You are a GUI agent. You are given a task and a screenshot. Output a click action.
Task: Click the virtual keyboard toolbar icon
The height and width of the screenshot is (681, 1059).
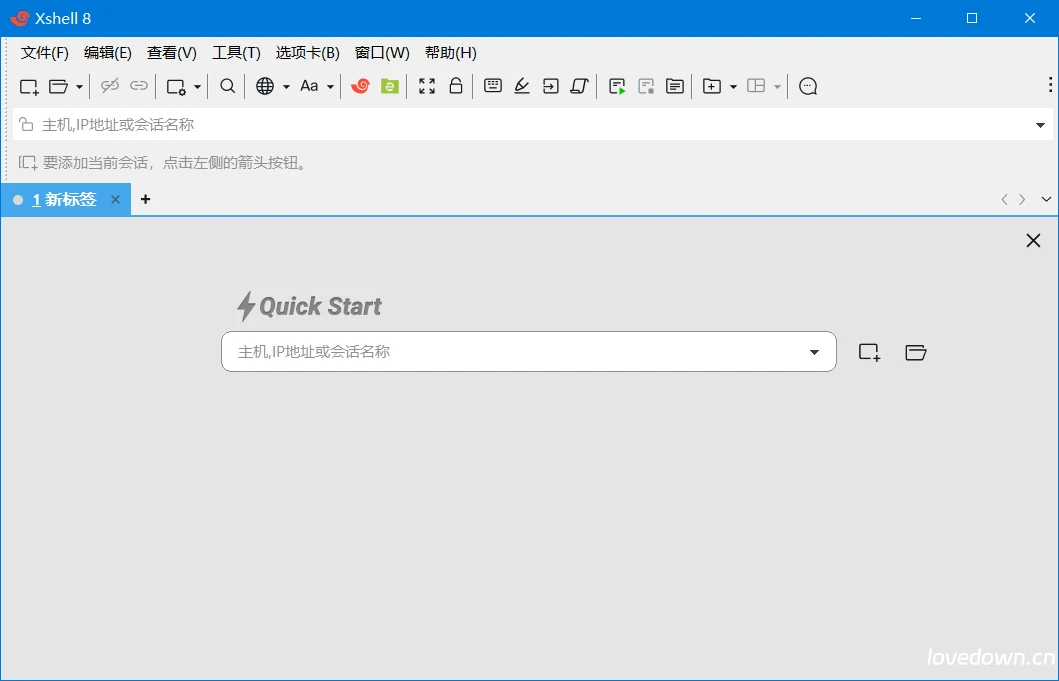point(493,86)
